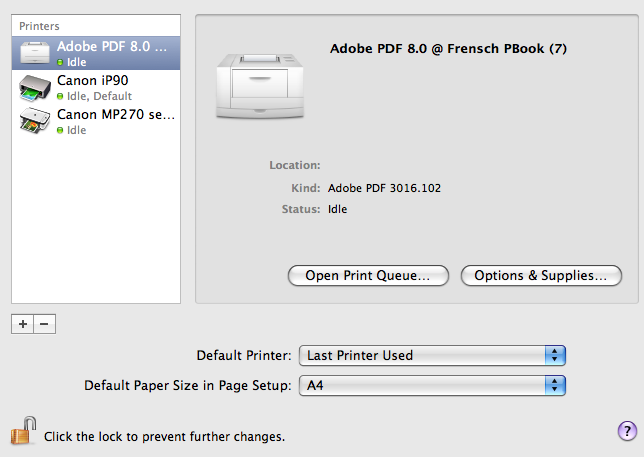Click the green status dot for Canon iP90
This screenshot has height=457, width=644.
tap(61, 96)
